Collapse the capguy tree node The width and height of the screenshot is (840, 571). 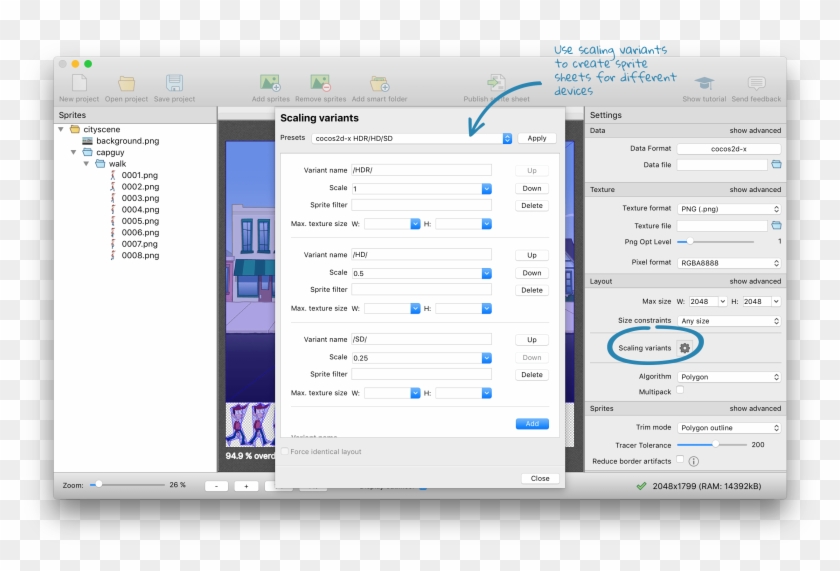point(73,152)
